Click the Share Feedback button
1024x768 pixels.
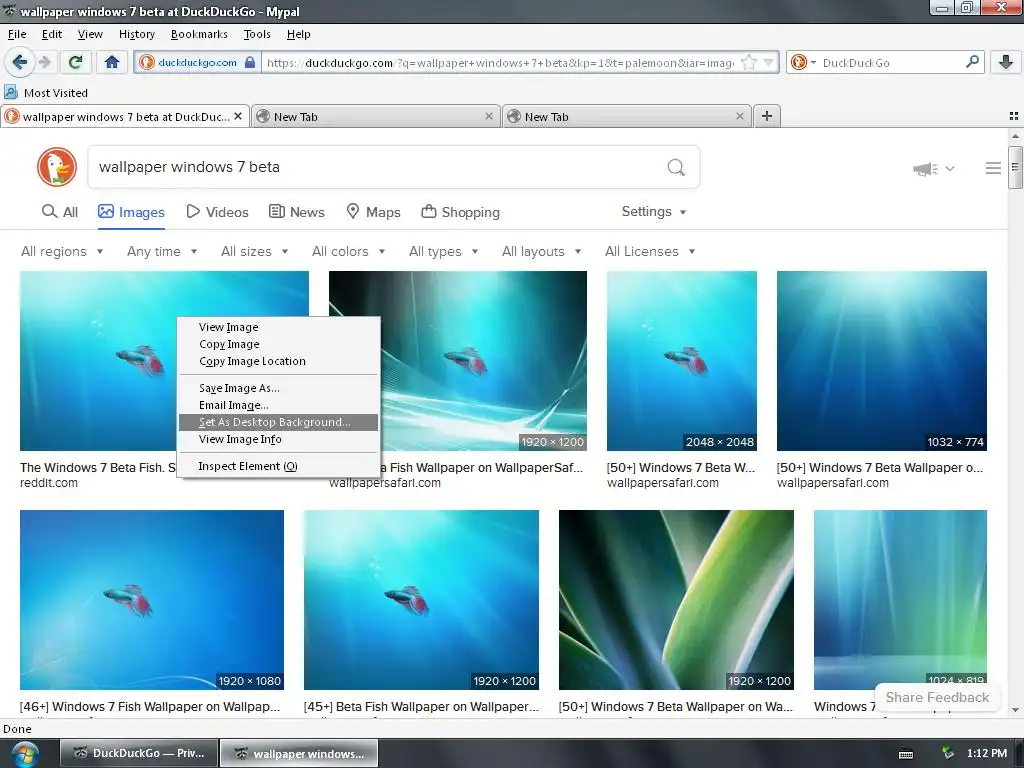[937, 697]
